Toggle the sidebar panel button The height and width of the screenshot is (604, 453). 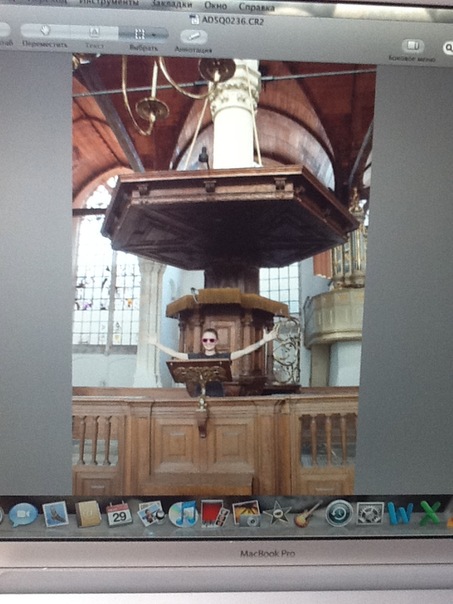coord(413,46)
